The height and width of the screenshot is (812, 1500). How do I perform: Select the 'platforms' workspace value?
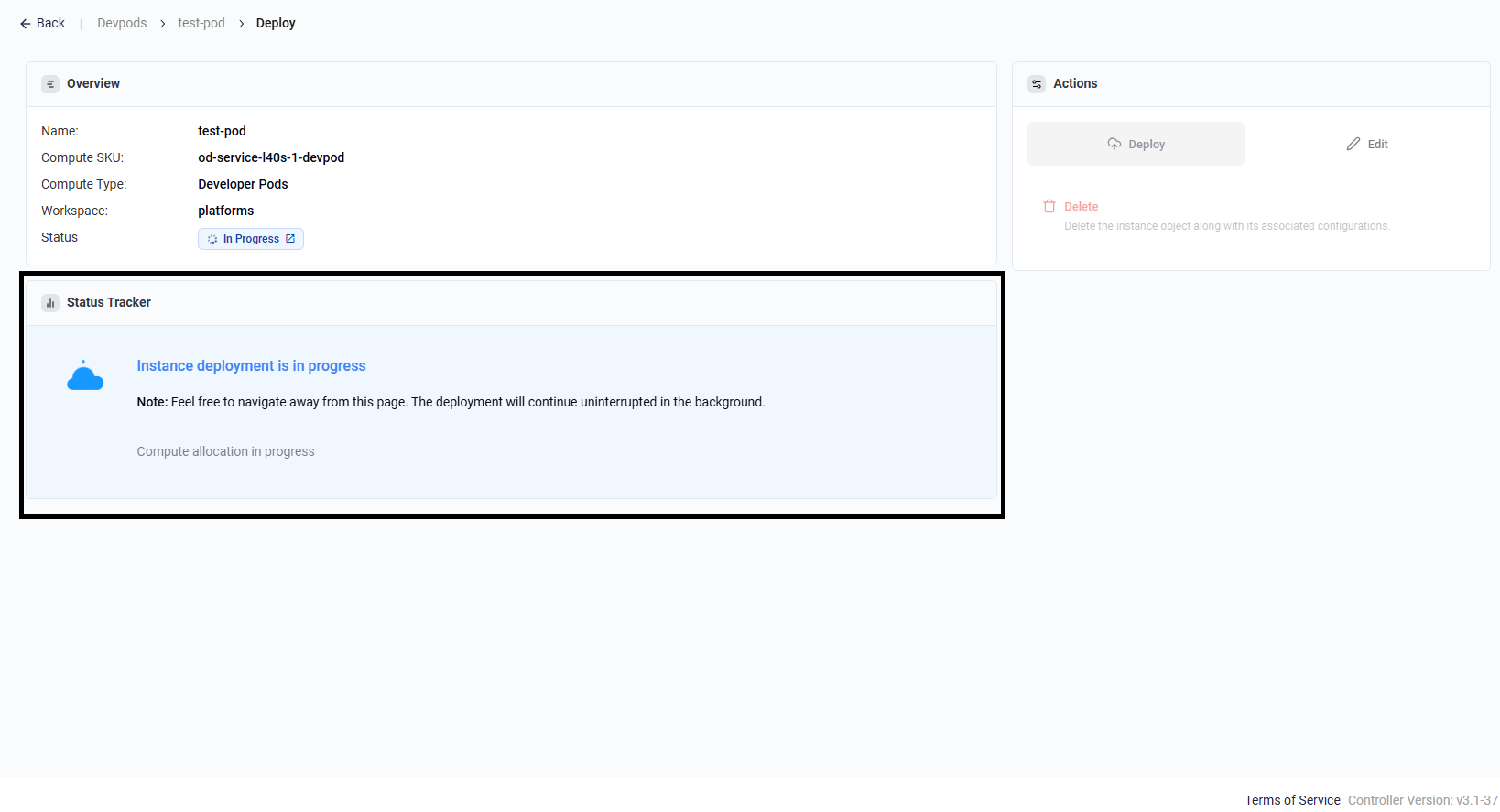pos(225,211)
